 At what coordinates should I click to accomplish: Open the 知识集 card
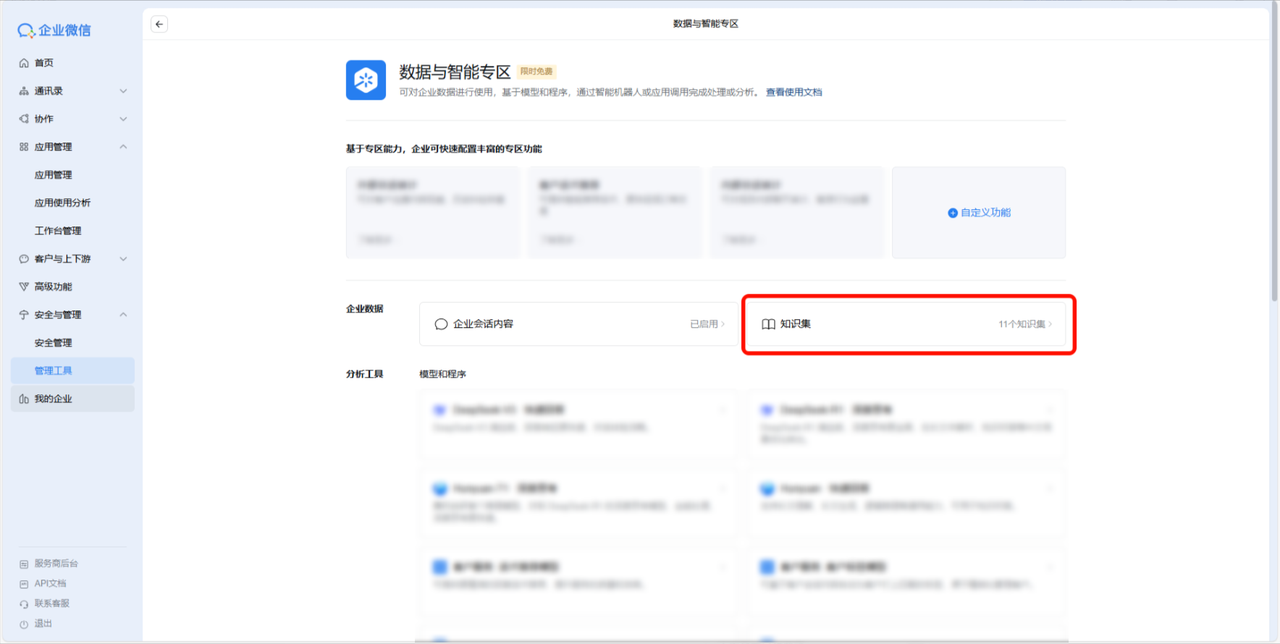[907, 324]
